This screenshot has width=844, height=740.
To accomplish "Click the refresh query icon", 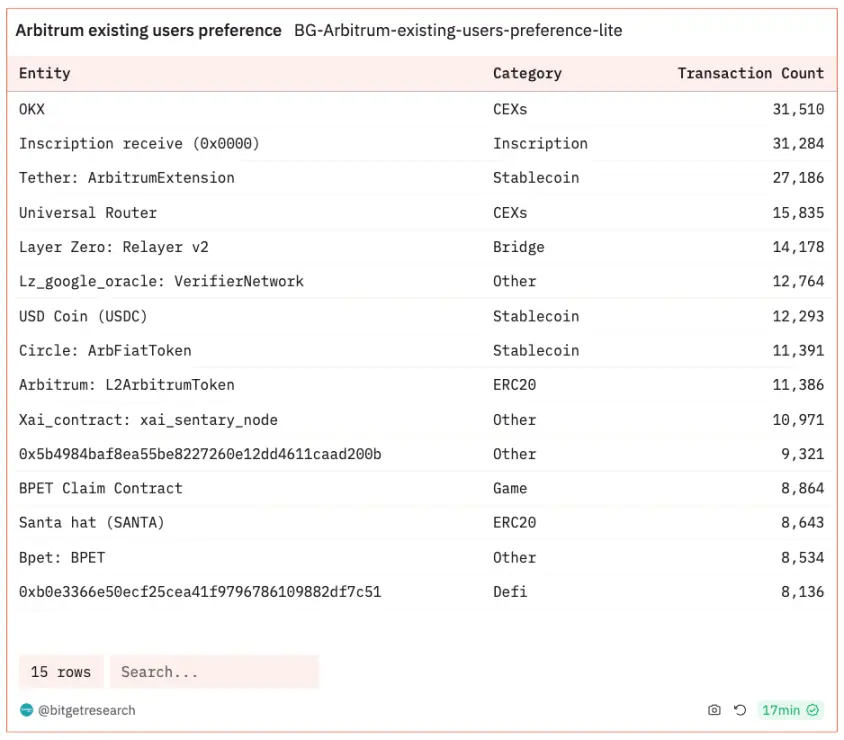I will (740, 710).
